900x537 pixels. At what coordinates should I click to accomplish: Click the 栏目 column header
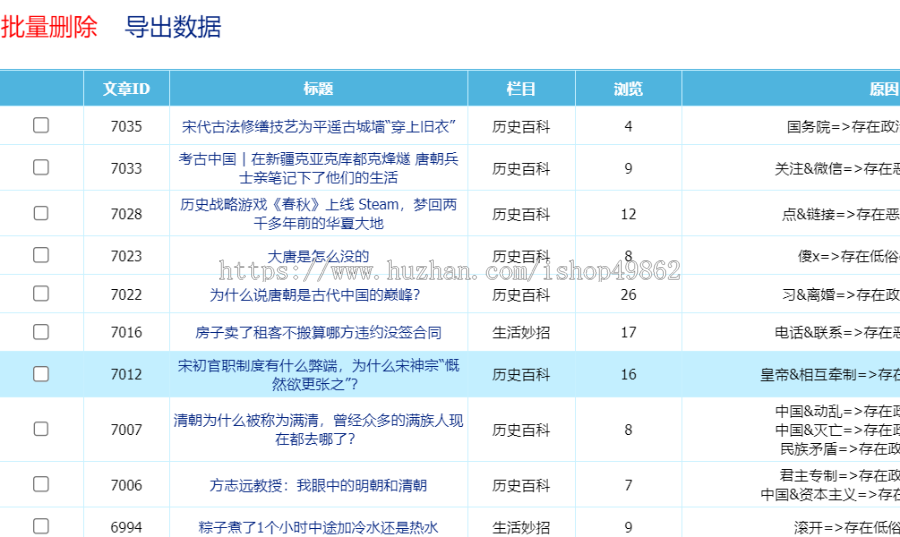(521, 88)
